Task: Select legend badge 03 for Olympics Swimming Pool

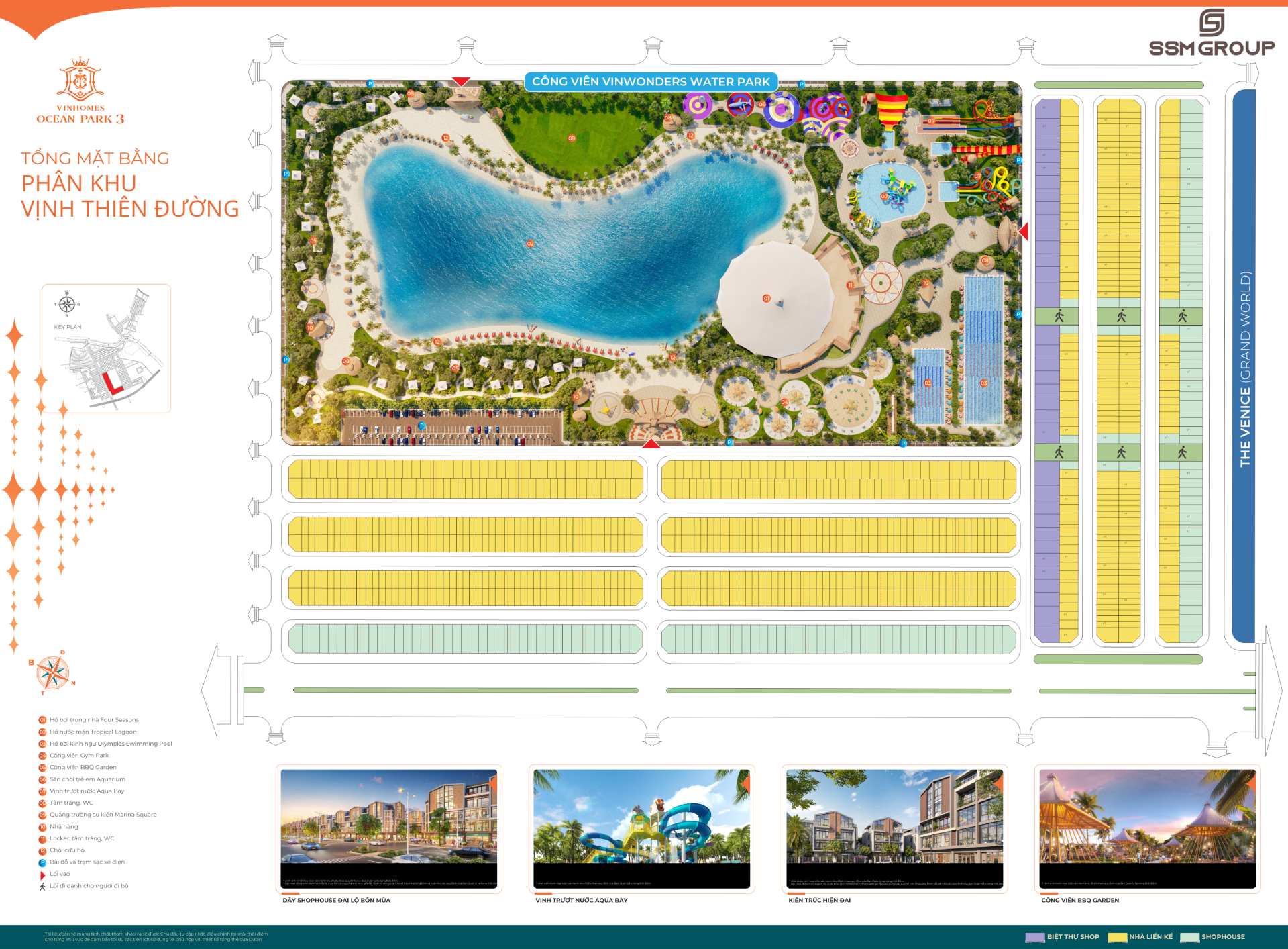Action: click(42, 744)
